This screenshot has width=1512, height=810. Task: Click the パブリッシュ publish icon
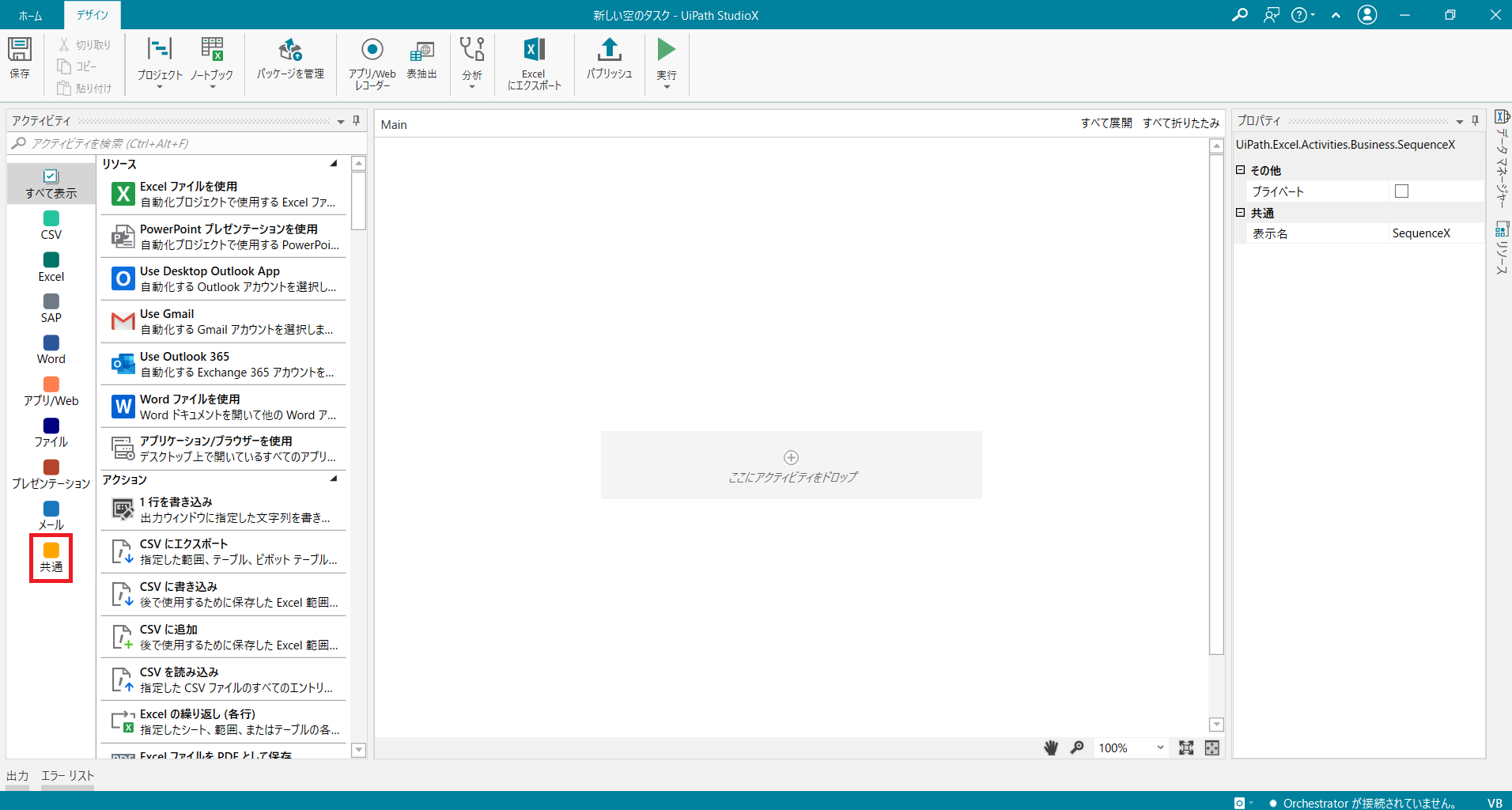pyautogui.click(x=609, y=49)
